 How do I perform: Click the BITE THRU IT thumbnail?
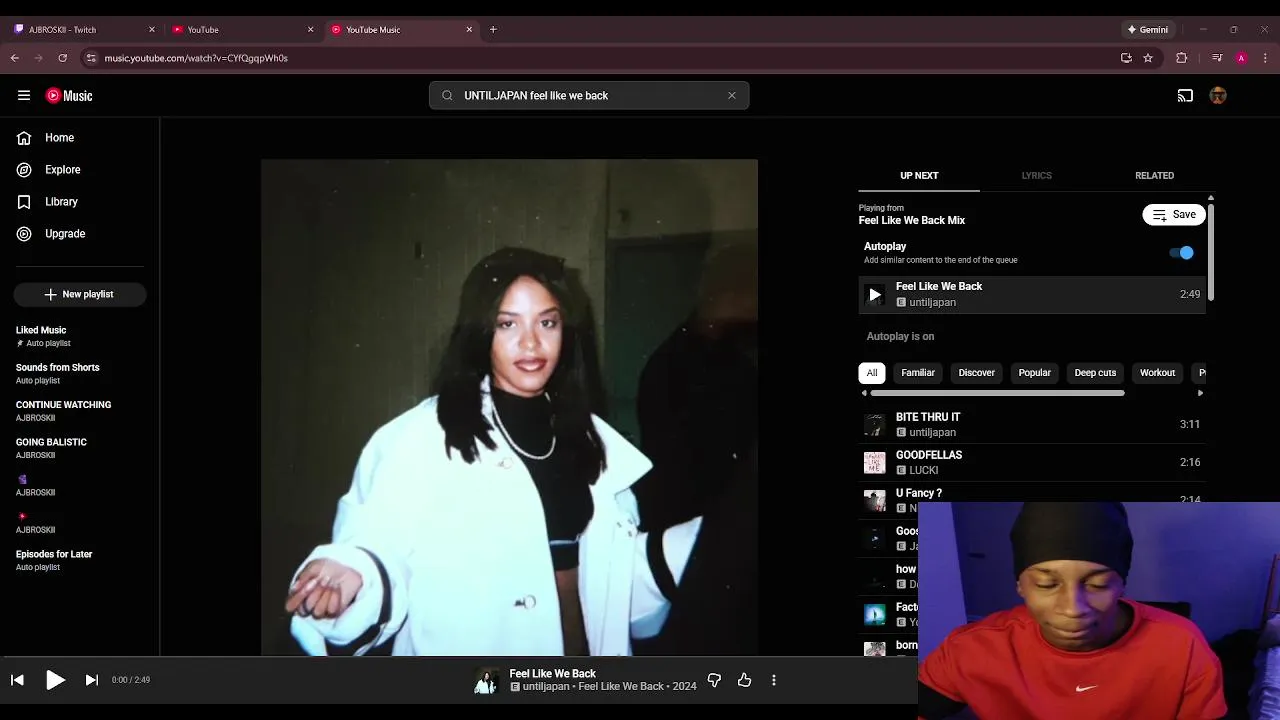pyautogui.click(x=875, y=424)
